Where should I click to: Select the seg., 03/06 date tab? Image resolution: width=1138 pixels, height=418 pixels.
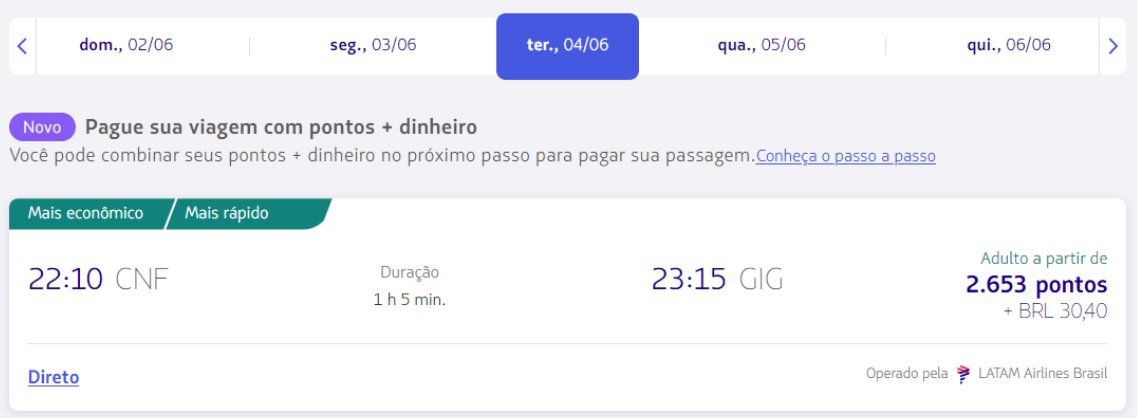coord(373,45)
